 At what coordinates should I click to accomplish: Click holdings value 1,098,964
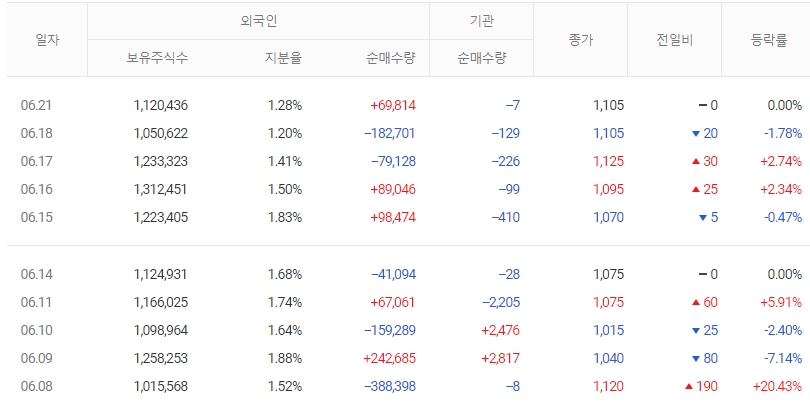161,330
